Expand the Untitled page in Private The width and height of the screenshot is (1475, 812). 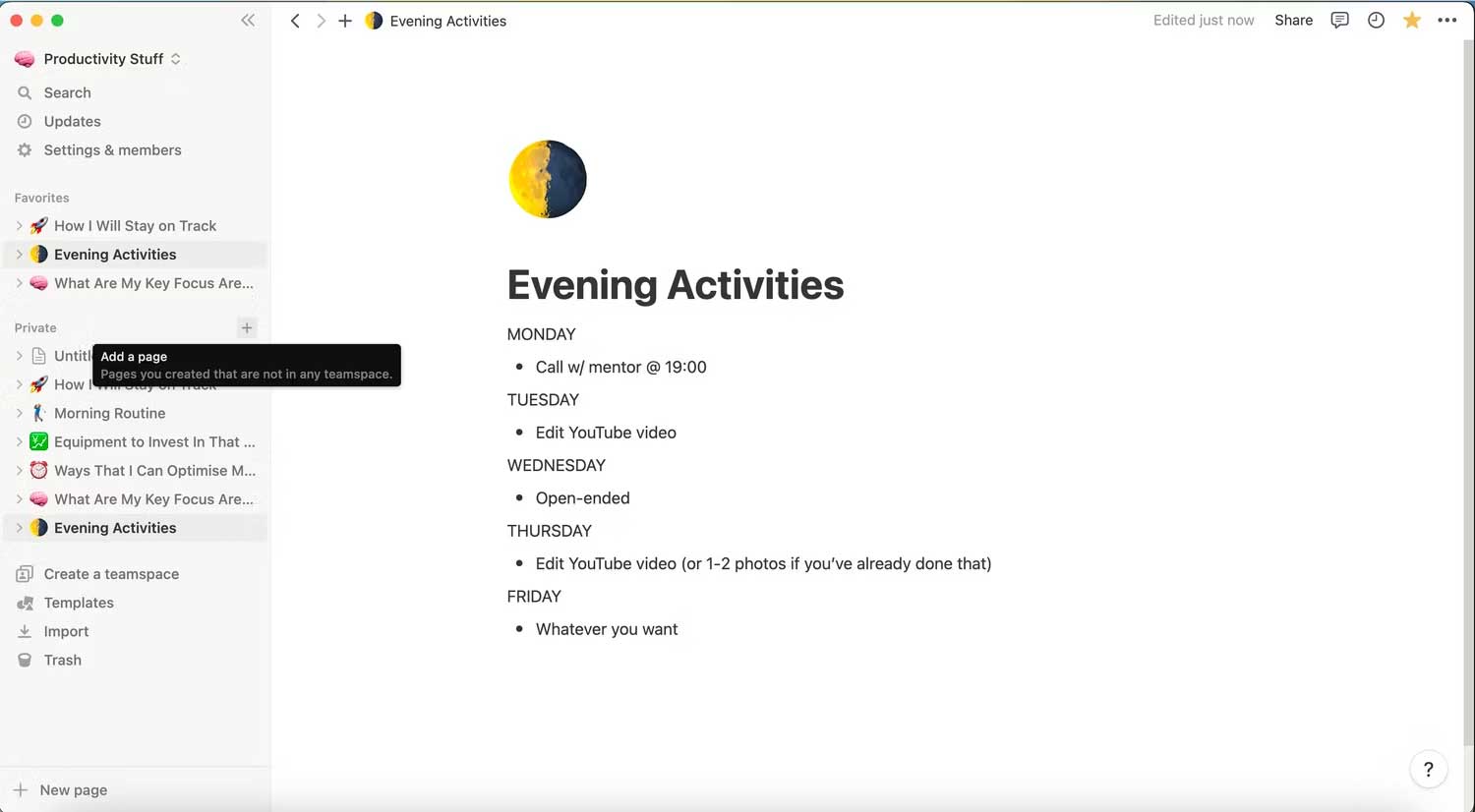tap(19, 355)
